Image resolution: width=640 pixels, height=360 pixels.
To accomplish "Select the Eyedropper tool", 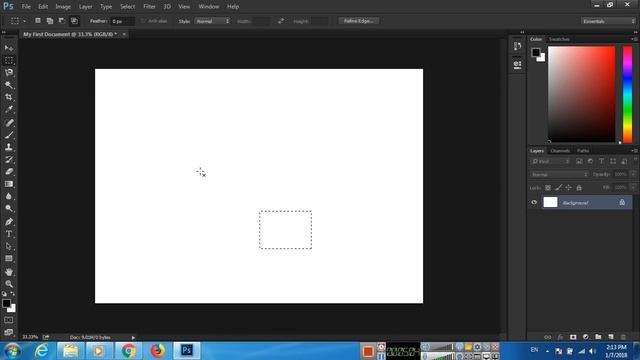I will click(9, 109).
